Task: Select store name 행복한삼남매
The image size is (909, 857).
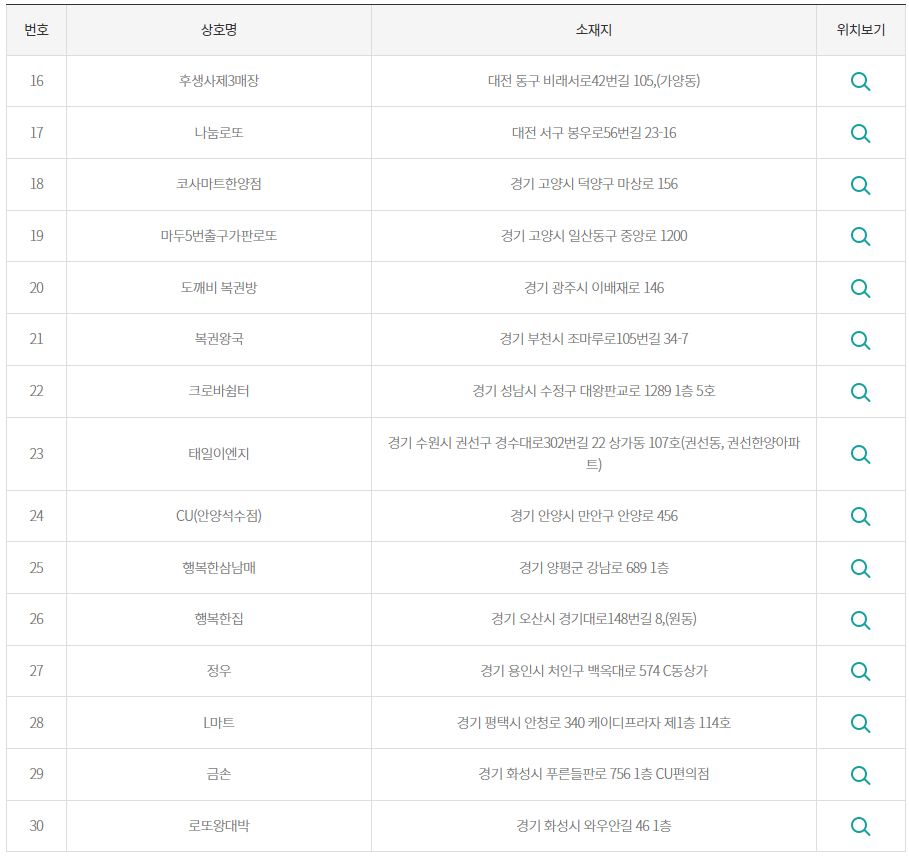Action: (219, 568)
